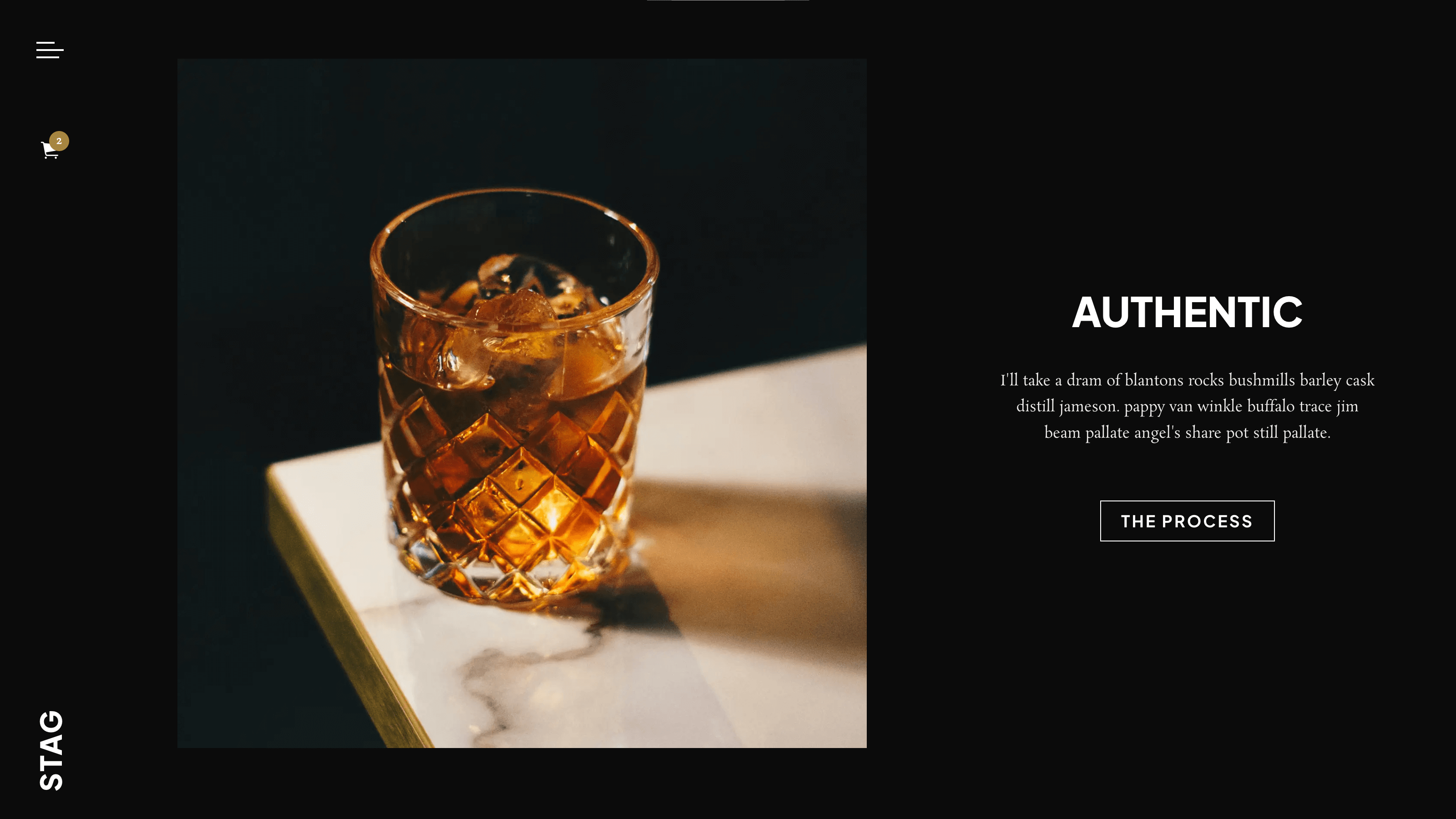Open the shopping cart
This screenshot has height=819, width=1456.
(x=50, y=150)
